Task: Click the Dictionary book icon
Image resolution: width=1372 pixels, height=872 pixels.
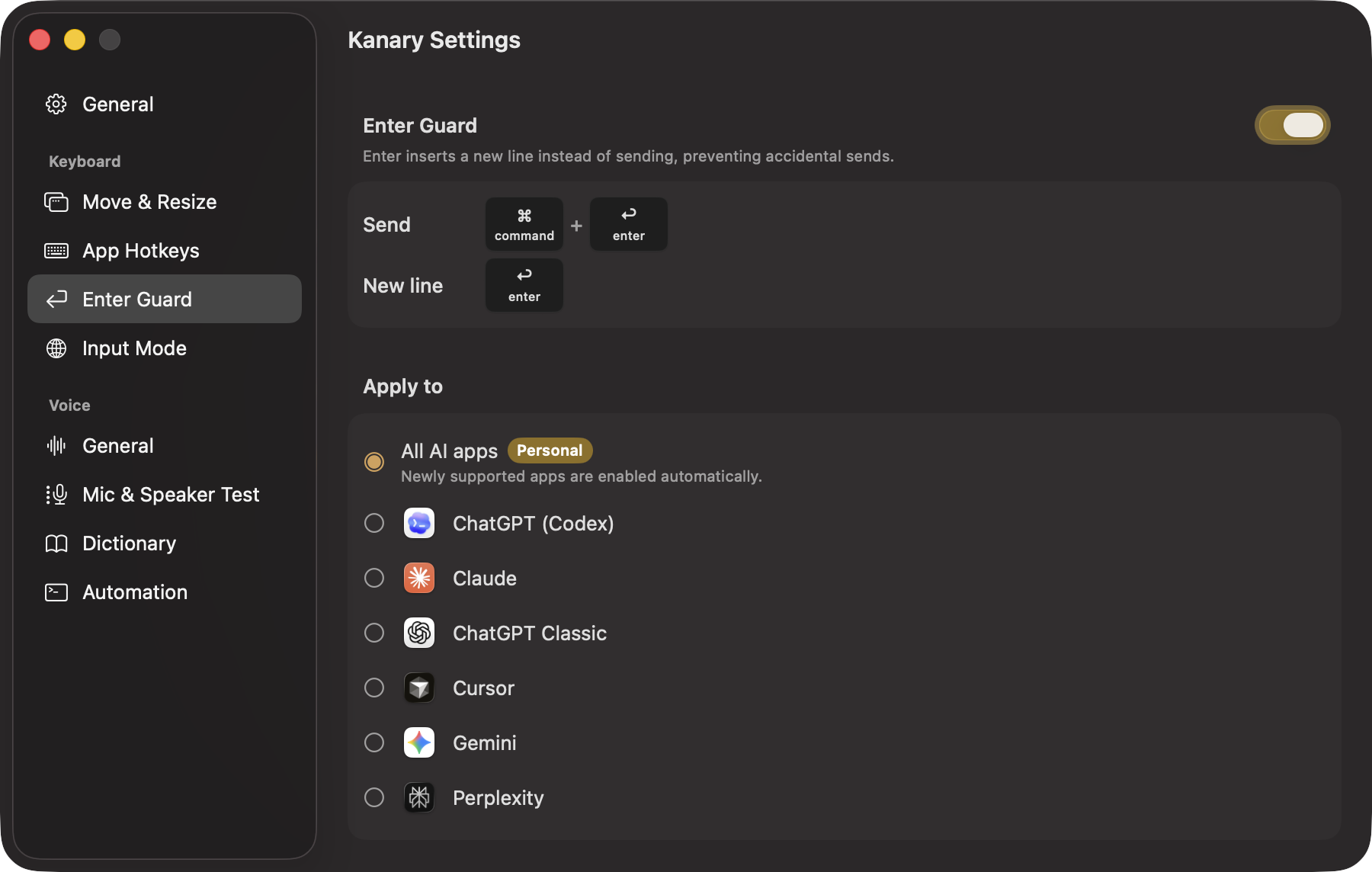Action: click(56, 543)
